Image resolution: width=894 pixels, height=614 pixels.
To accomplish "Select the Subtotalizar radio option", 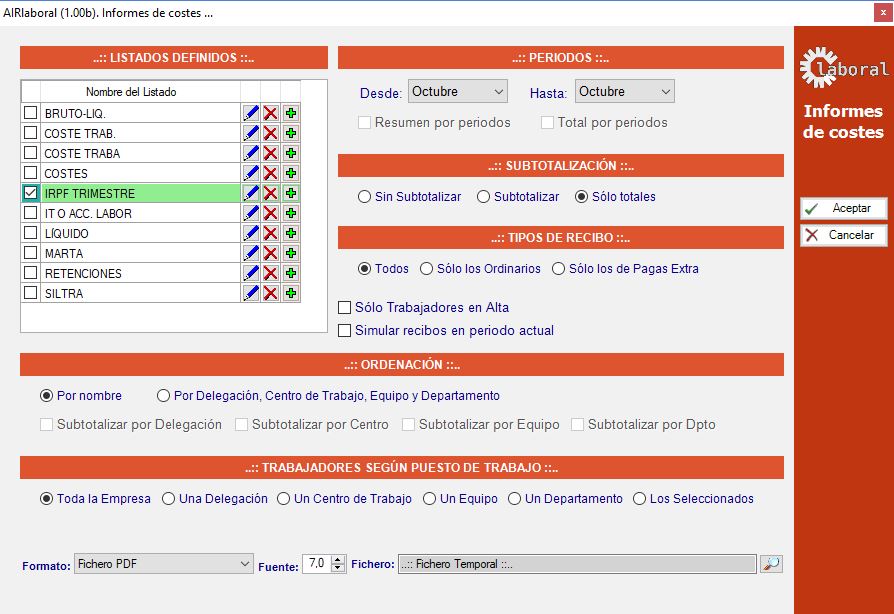I will 484,197.
